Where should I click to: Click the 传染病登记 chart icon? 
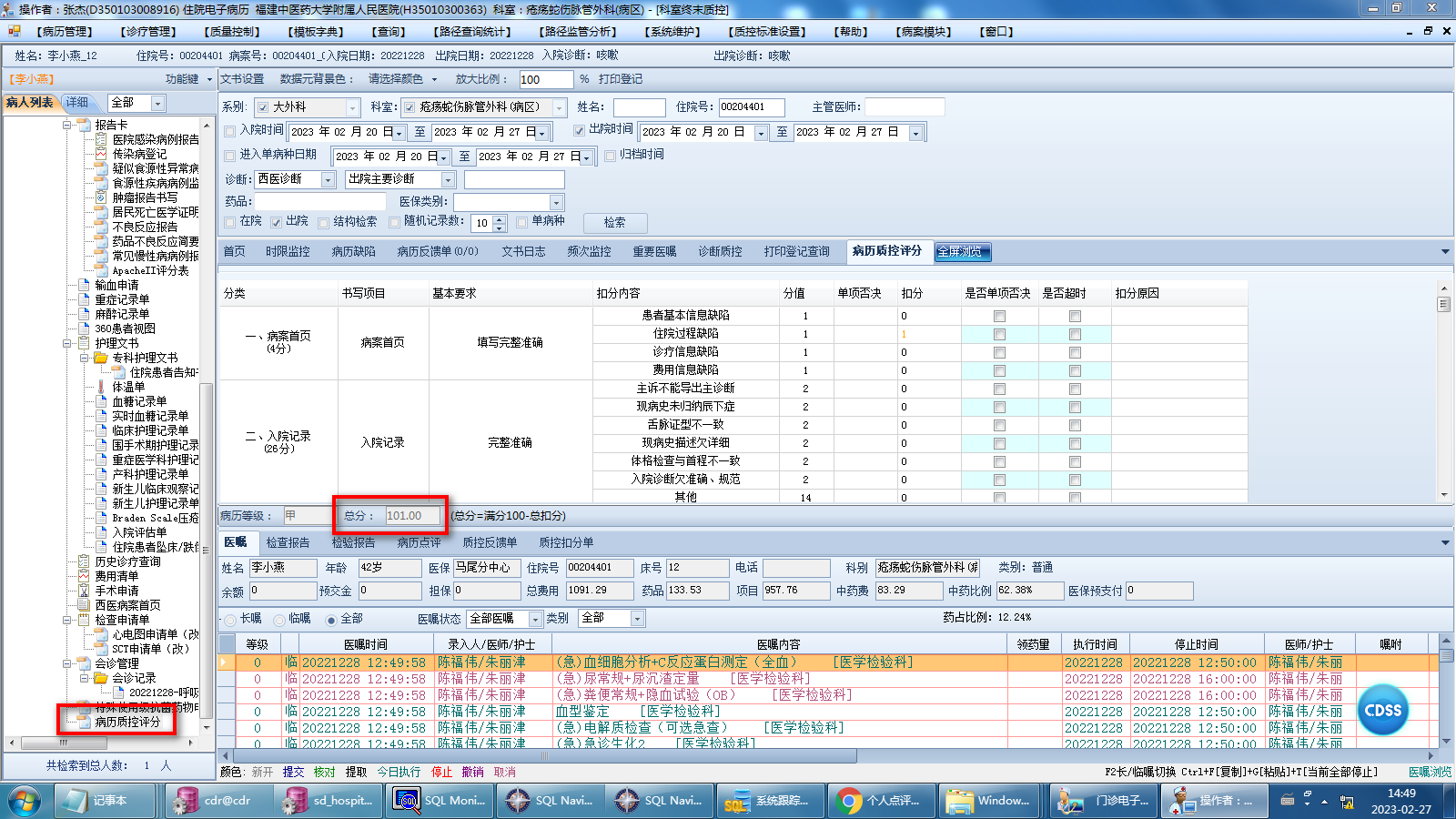101,154
